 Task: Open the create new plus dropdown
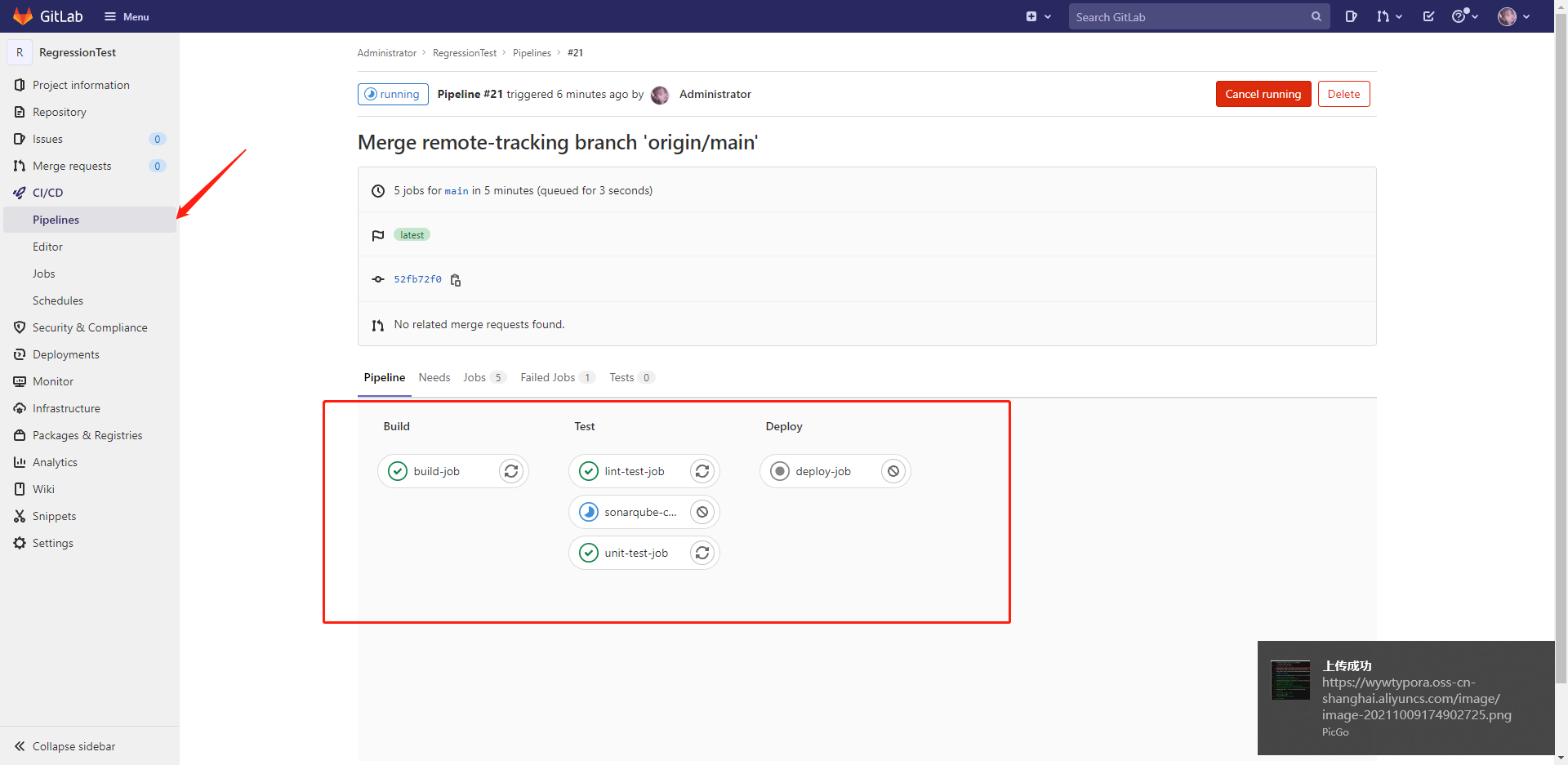coord(1038,16)
